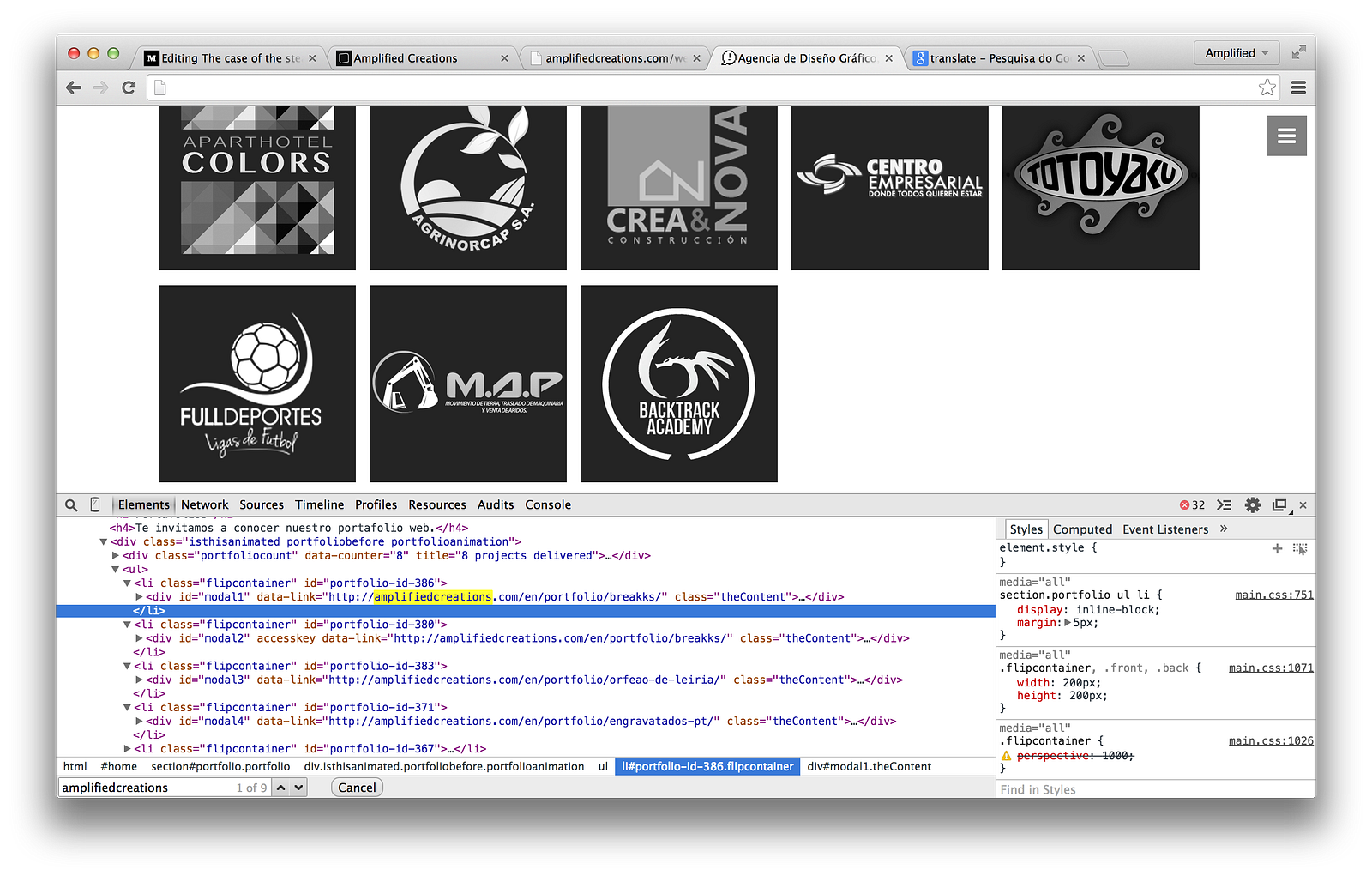The image size is (1372, 876).
Task: Open the main.css:1071 source link
Action: tap(1271, 668)
